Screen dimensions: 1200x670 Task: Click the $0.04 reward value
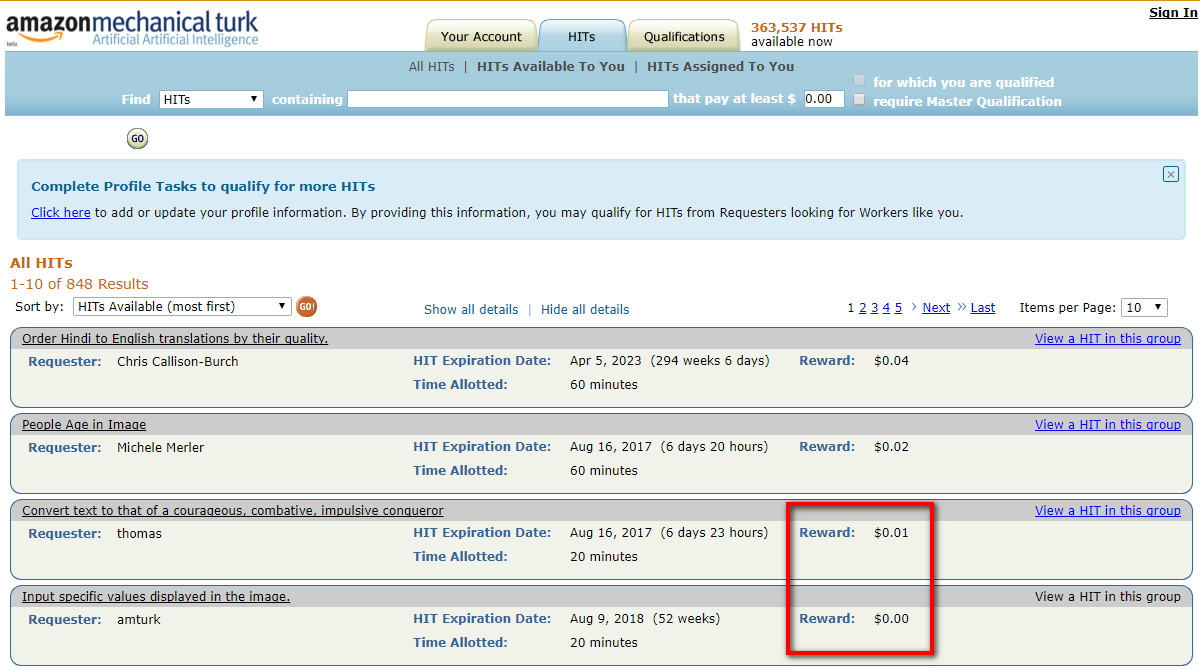click(x=891, y=361)
